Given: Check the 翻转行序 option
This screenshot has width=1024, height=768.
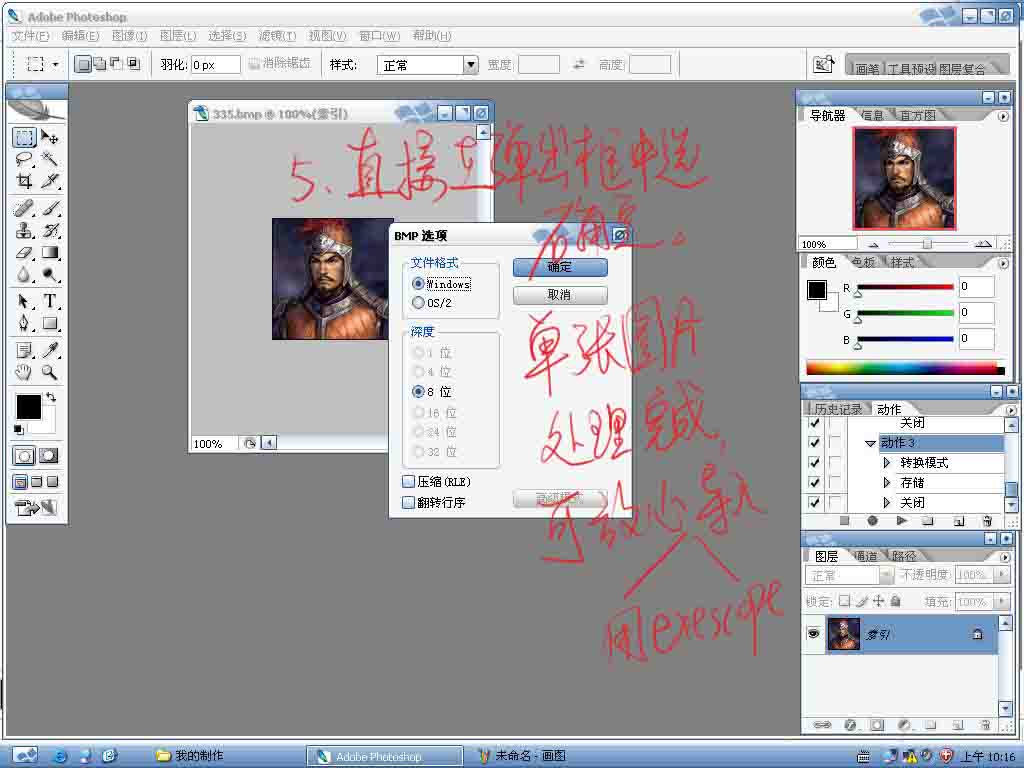Looking at the screenshot, I should pyautogui.click(x=408, y=503).
